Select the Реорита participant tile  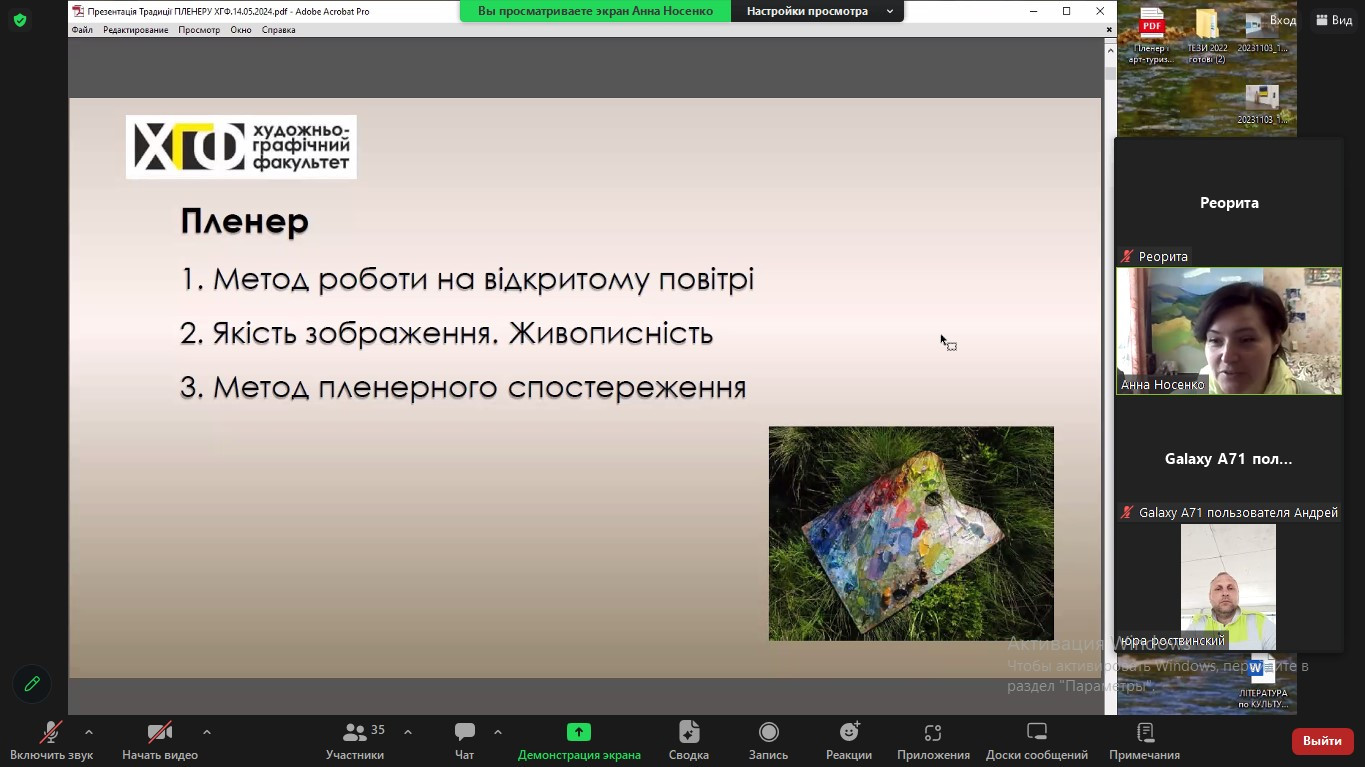[1229, 202]
